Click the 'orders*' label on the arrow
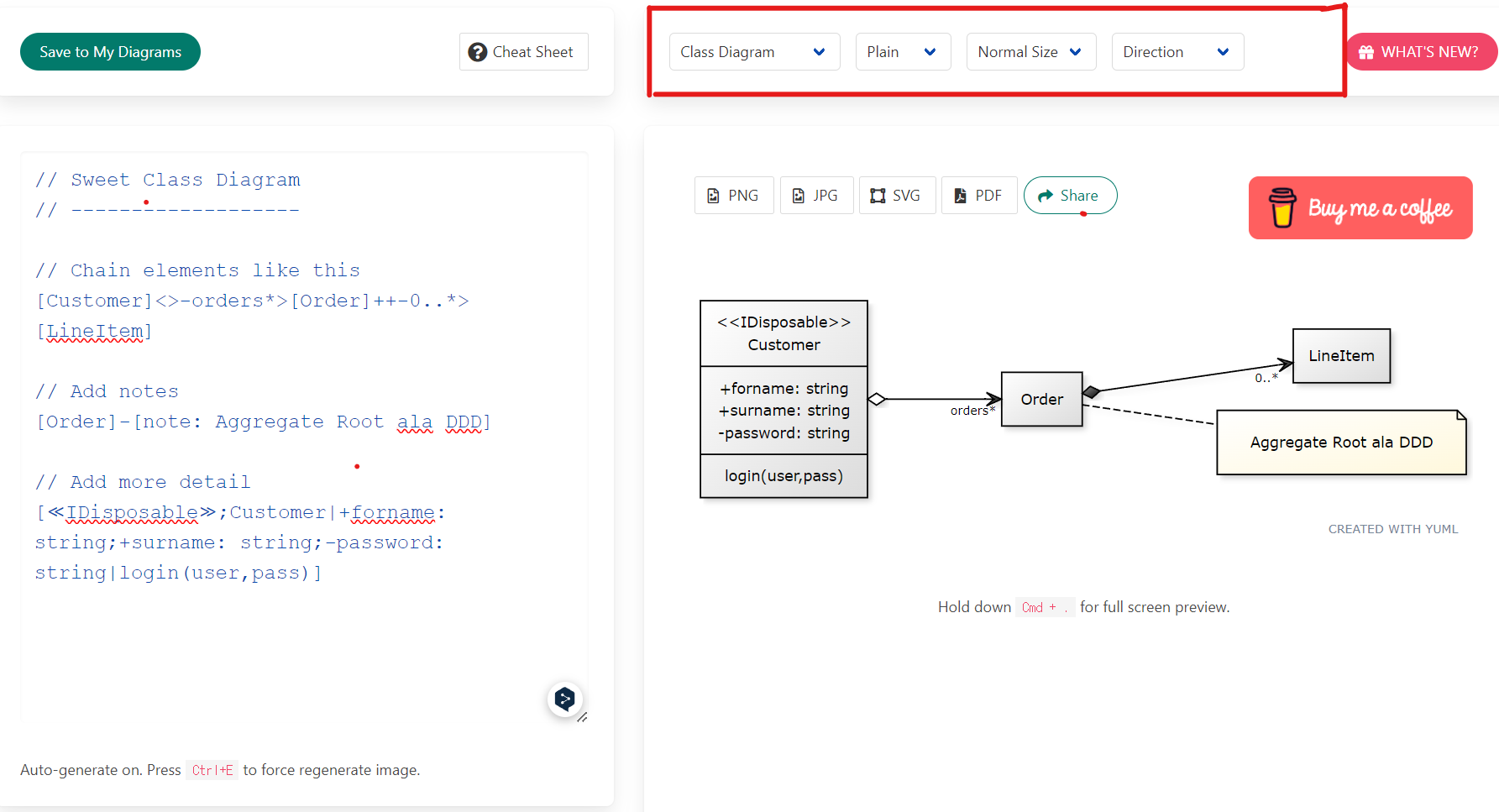This screenshot has height=812, width=1499. [972, 411]
